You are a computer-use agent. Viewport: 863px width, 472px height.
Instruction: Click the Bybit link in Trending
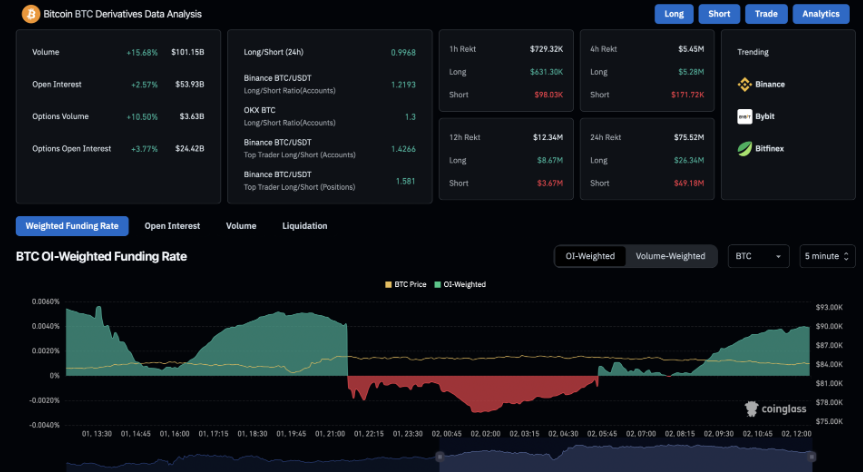(x=764, y=116)
